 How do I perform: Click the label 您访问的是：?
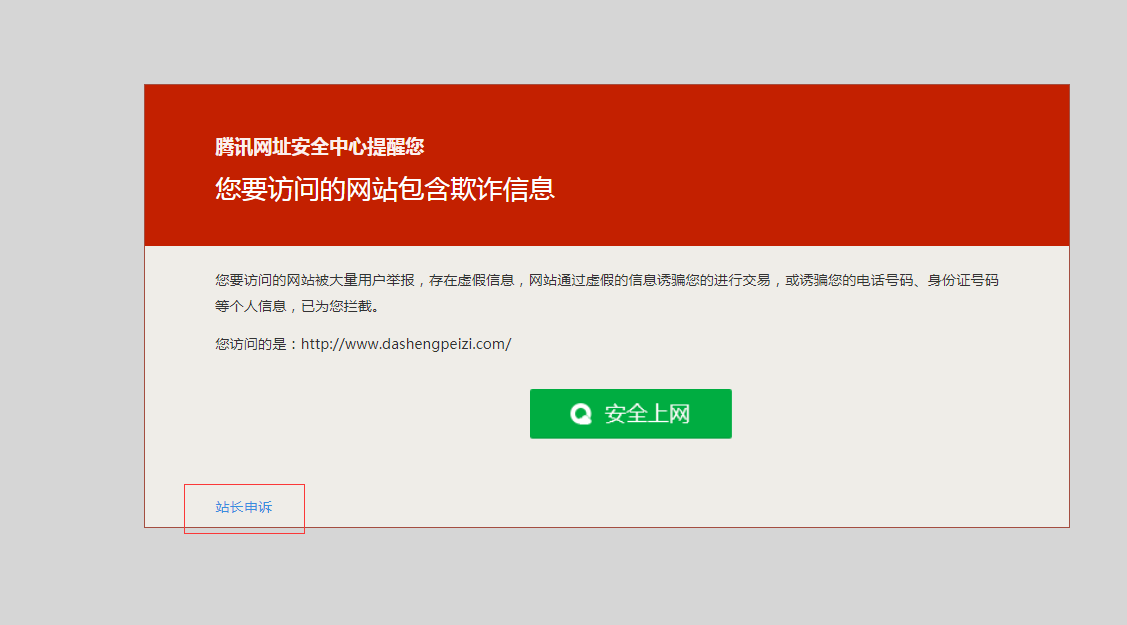(x=257, y=344)
